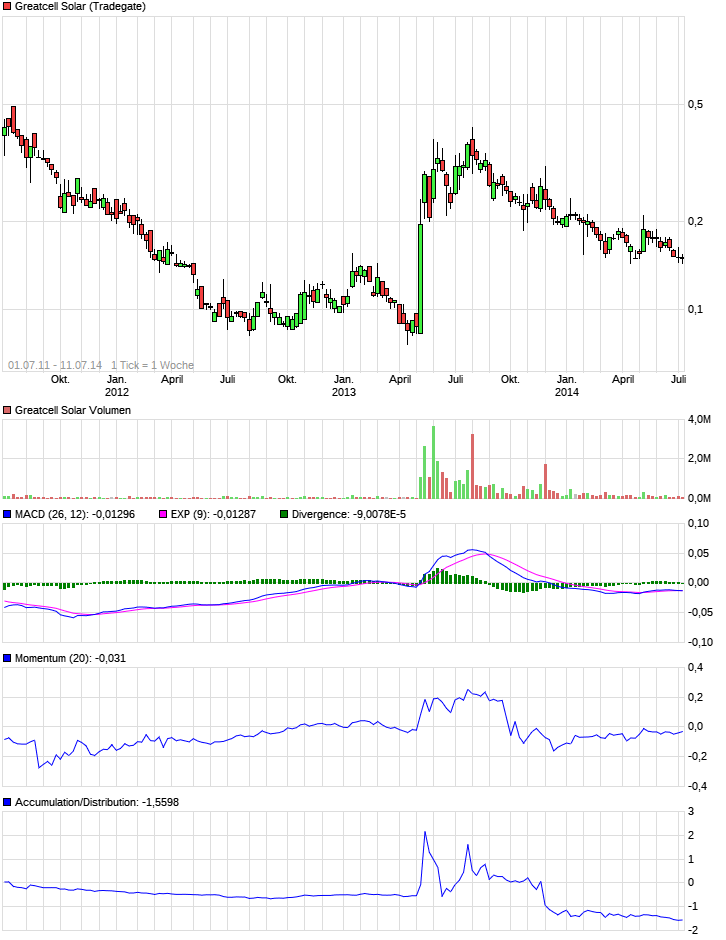The image size is (726, 940).
Task: Click the 2,0M volume axis label
Action: click(x=700, y=459)
